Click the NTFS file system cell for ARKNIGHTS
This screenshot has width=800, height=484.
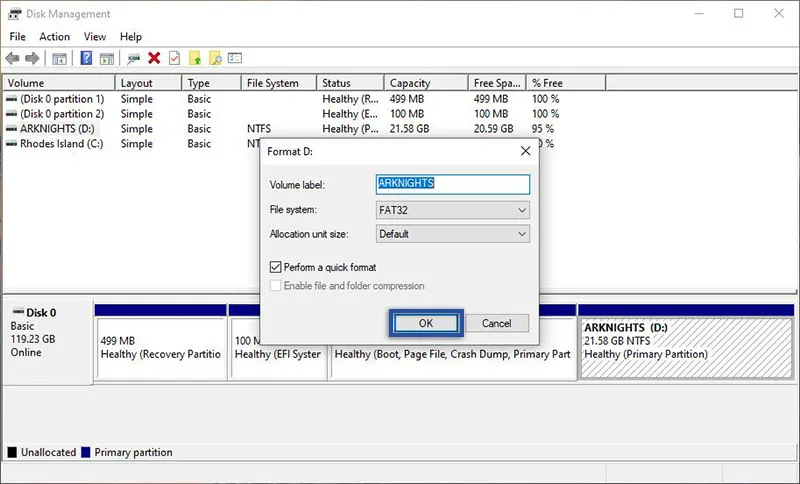pyautogui.click(x=259, y=129)
